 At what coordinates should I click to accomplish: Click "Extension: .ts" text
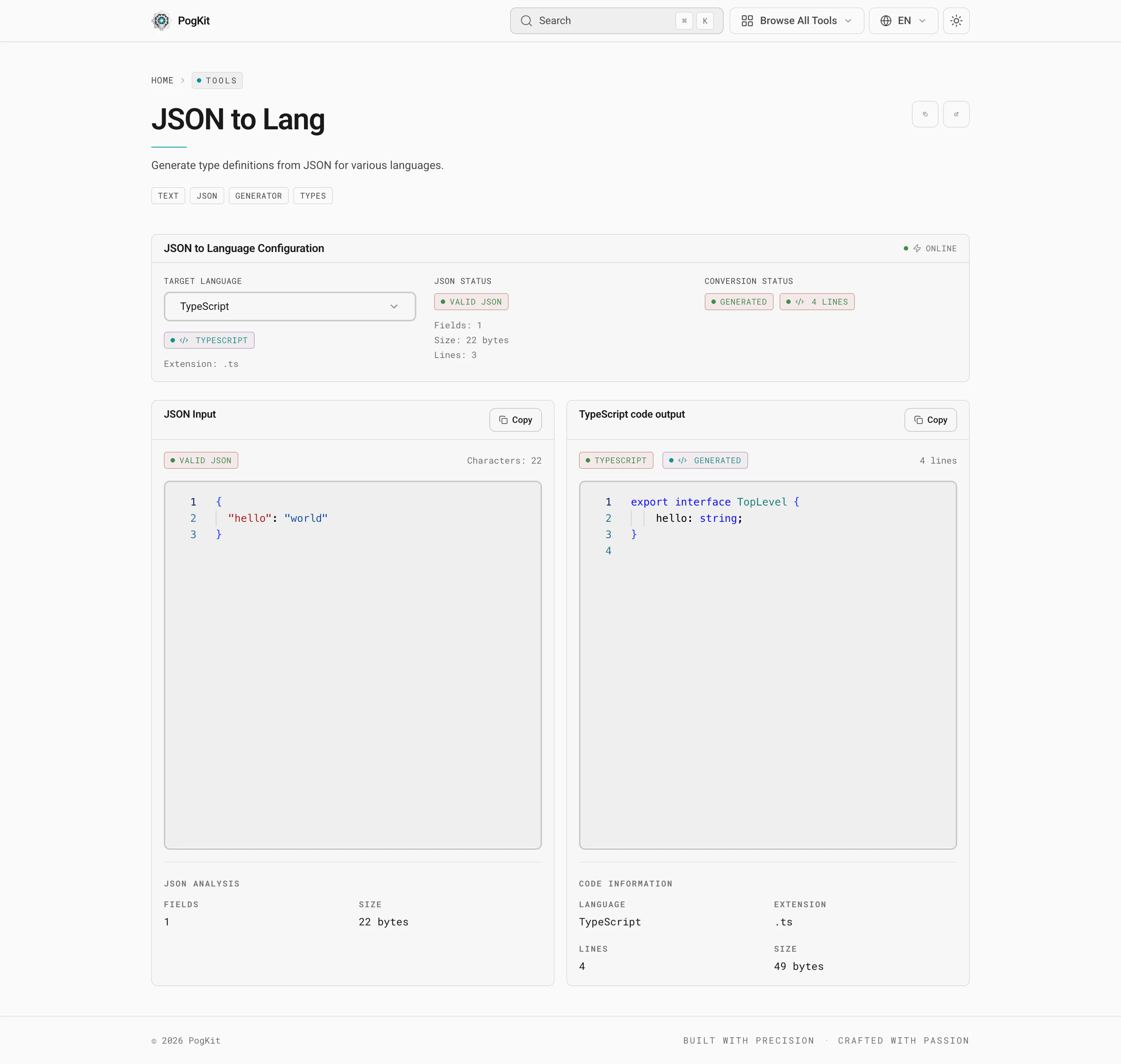[201, 364]
